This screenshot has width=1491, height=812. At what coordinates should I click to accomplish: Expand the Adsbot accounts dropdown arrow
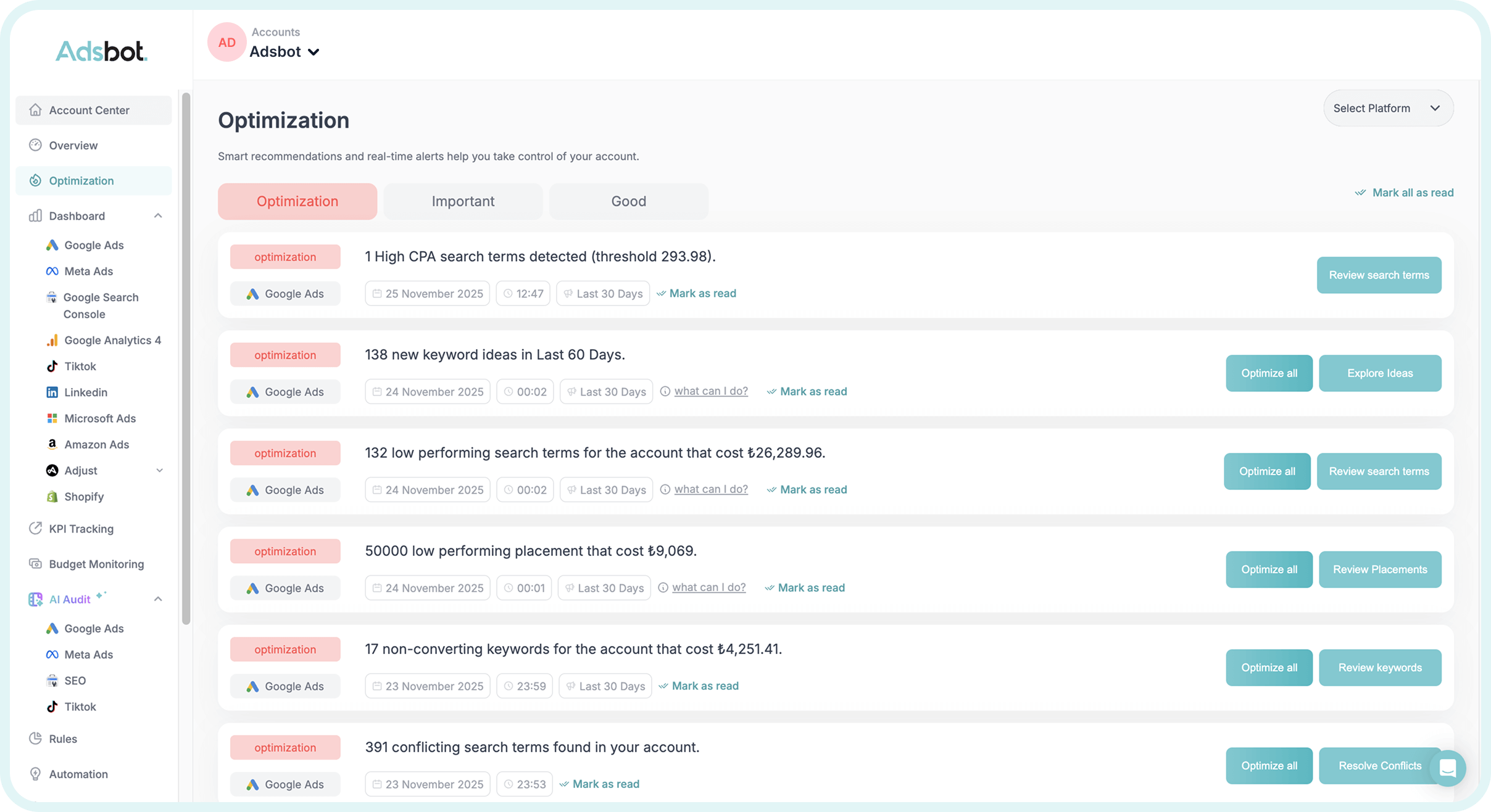point(314,52)
